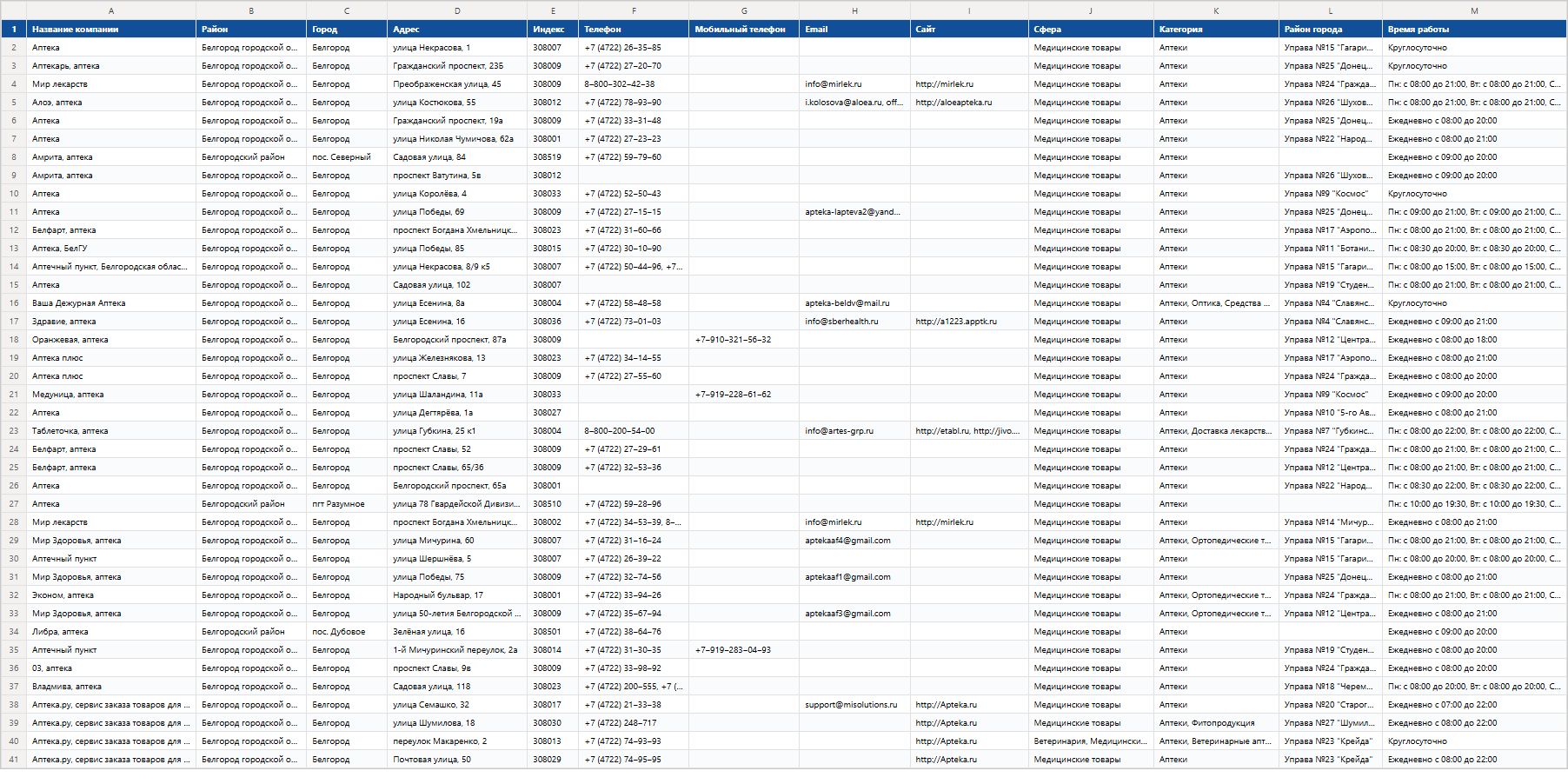The width and height of the screenshot is (1568, 784).
Task: Select the cell 'Таблеточка, аптека'
Action: coord(111,431)
